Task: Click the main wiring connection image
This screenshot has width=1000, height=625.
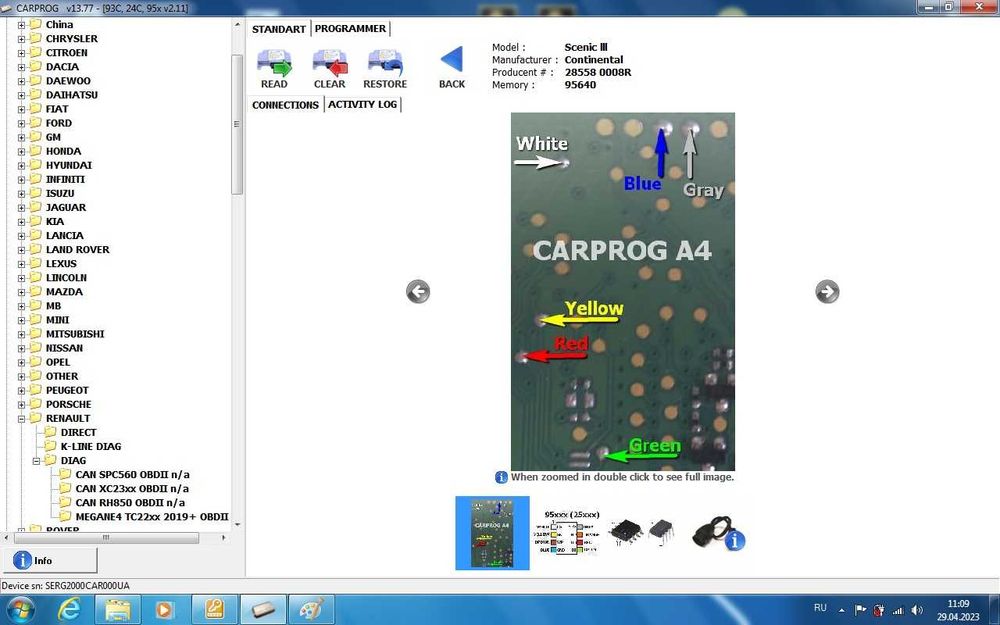Action: tap(622, 291)
